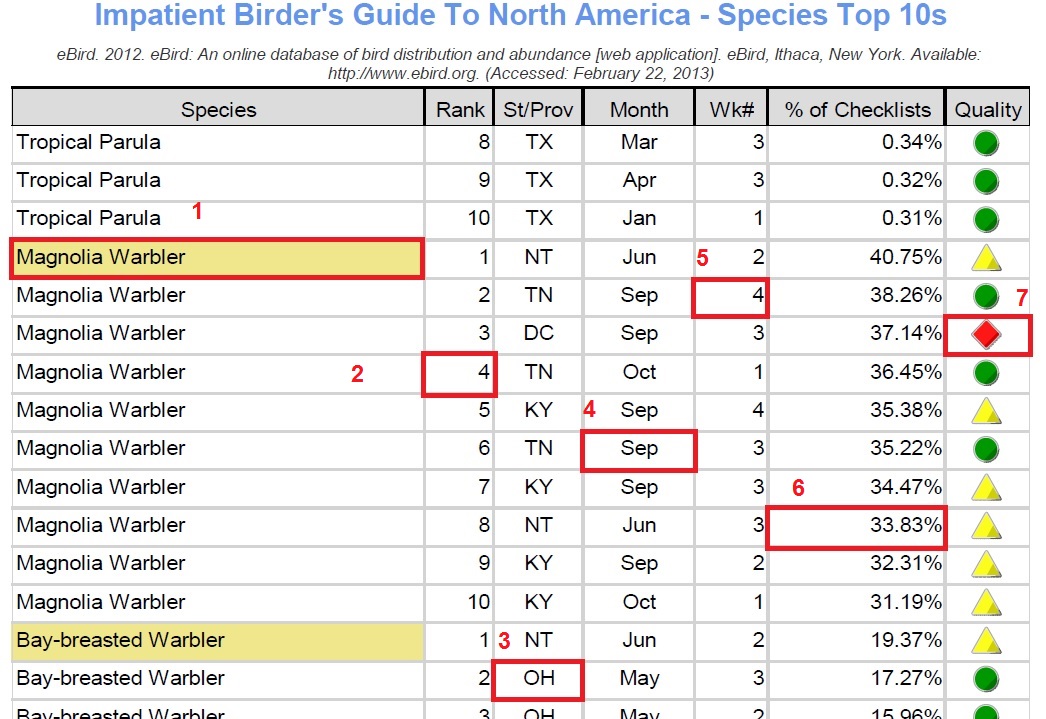Click yellow triangle in the 33.83% row
1046x719 pixels.
click(x=986, y=526)
